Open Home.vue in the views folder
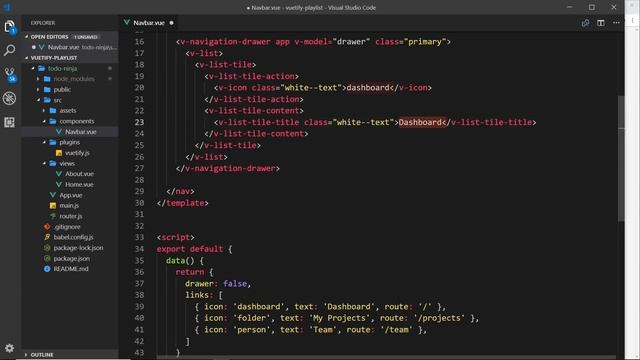The width and height of the screenshot is (640, 360). (x=79, y=184)
